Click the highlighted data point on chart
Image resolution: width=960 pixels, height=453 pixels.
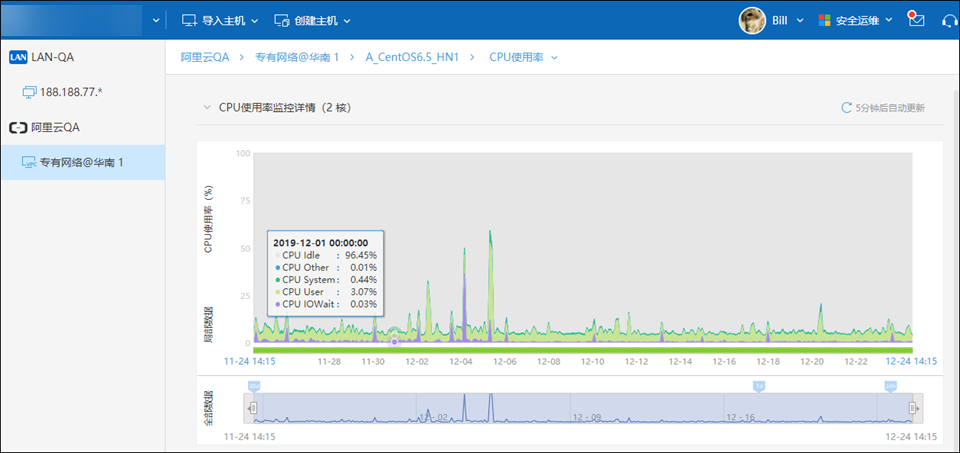pyautogui.click(x=394, y=342)
